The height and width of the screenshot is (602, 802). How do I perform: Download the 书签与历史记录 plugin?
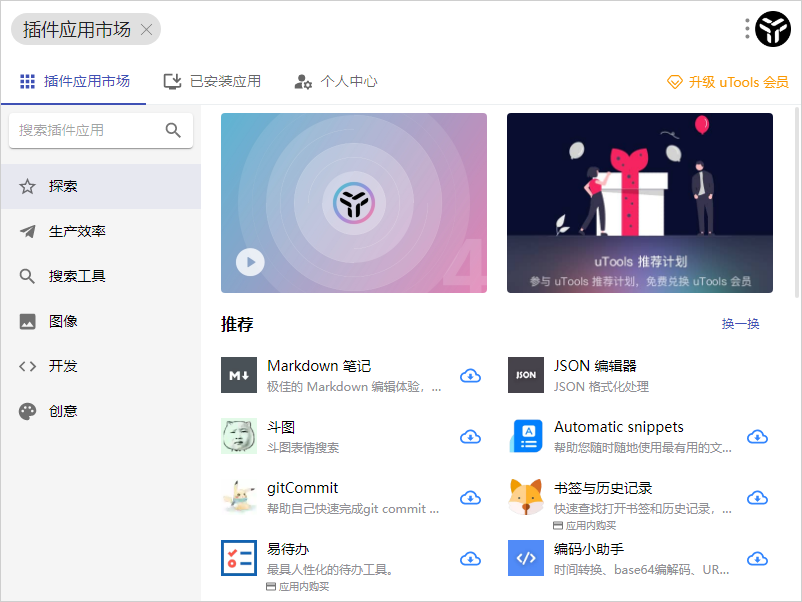pos(757,498)
